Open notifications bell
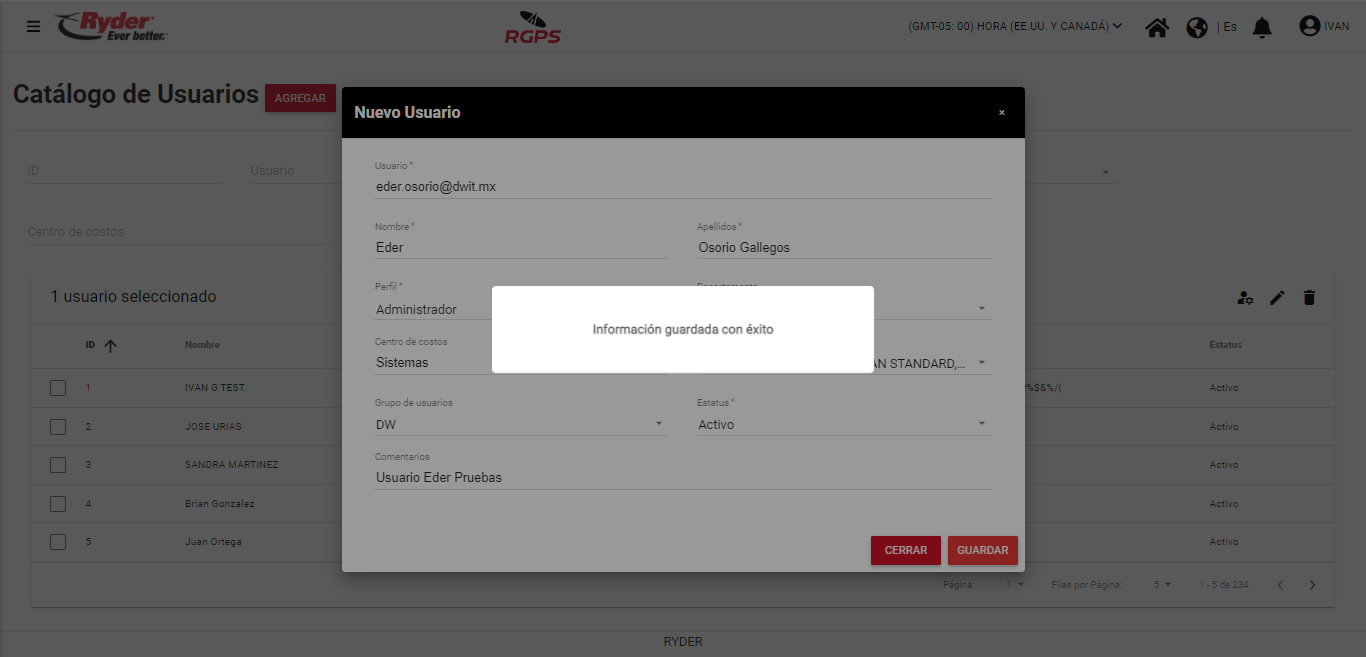 pos(1262,27)
